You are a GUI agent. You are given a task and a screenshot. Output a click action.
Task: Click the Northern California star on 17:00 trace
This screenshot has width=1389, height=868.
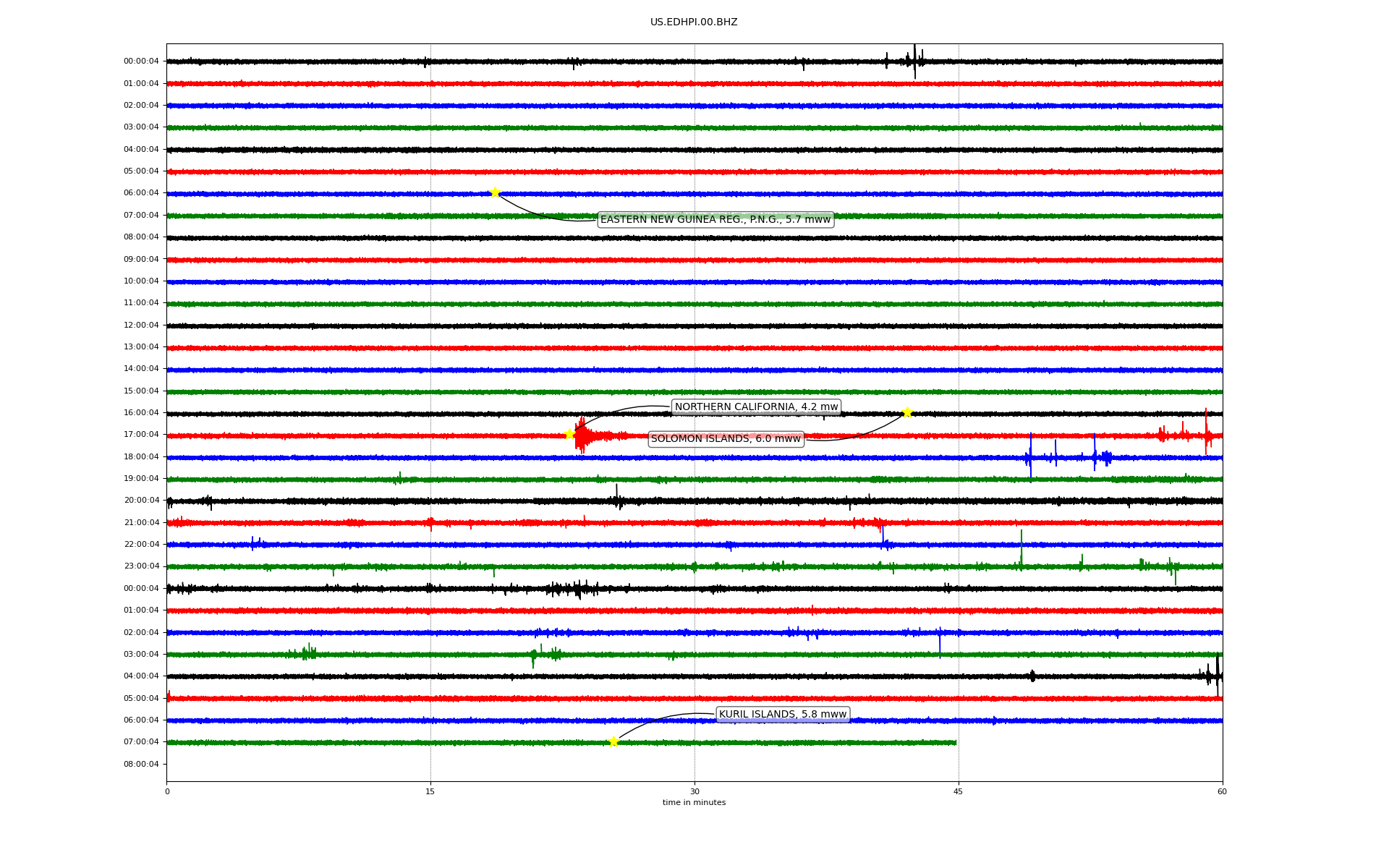pos(569,434)
